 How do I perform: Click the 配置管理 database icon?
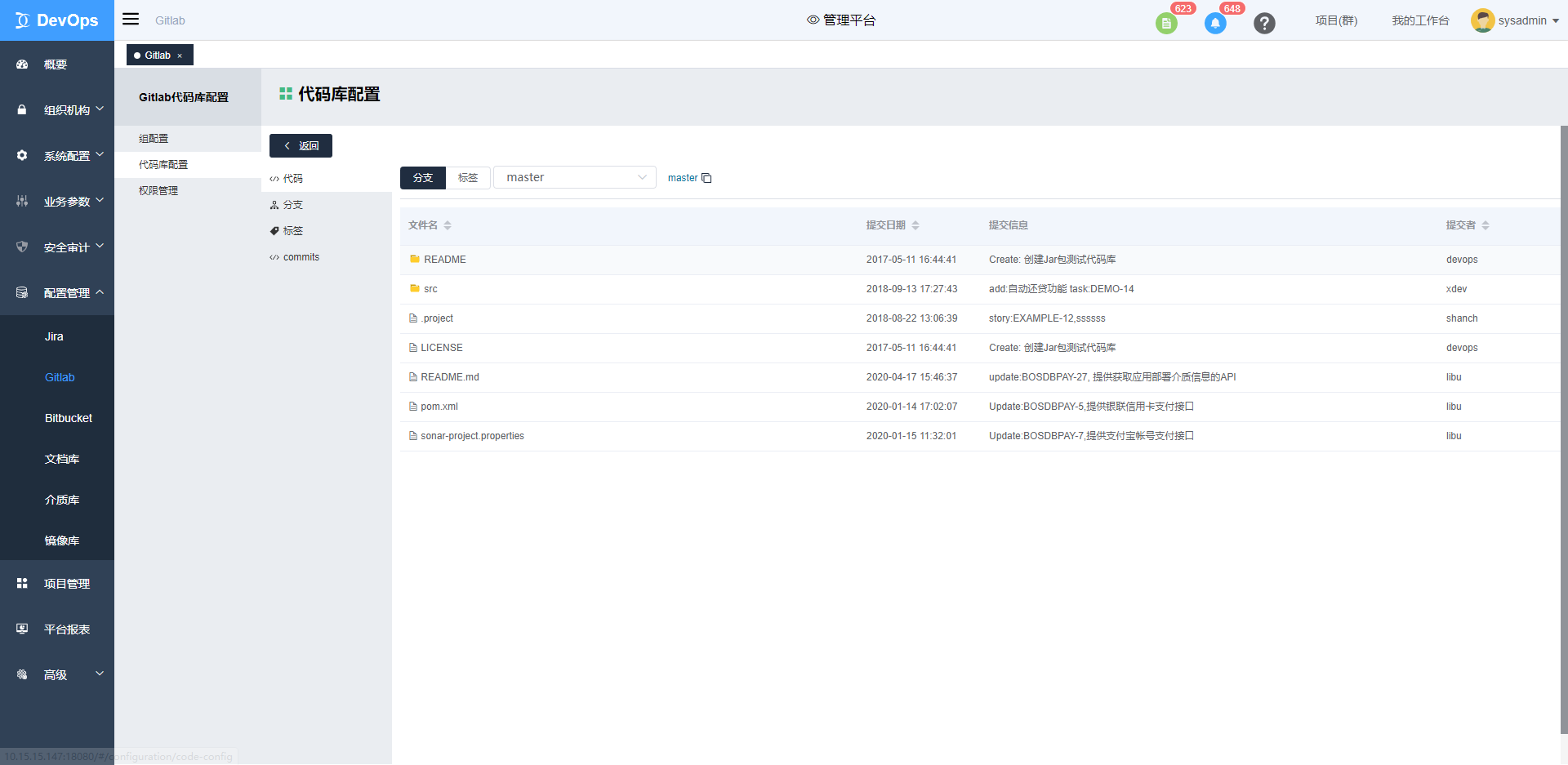pyautogui.click(x=22, y=292)
